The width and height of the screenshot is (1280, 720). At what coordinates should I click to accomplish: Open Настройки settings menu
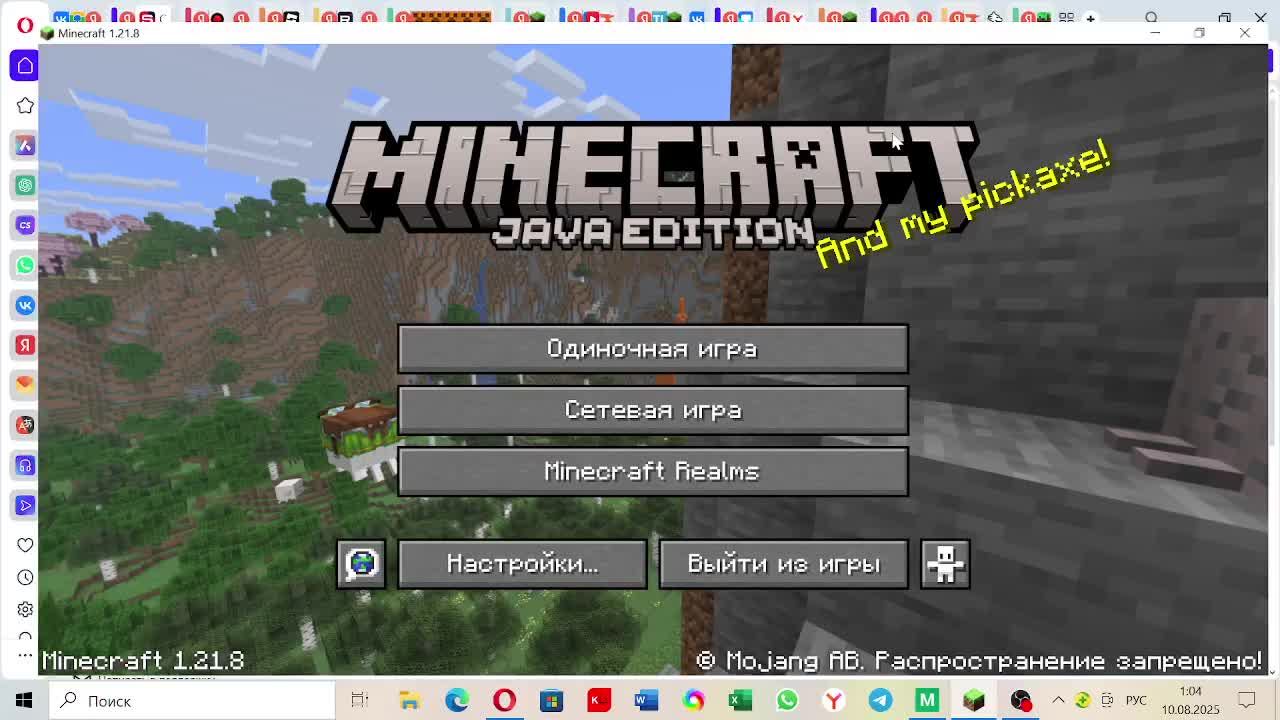point(522,564)
